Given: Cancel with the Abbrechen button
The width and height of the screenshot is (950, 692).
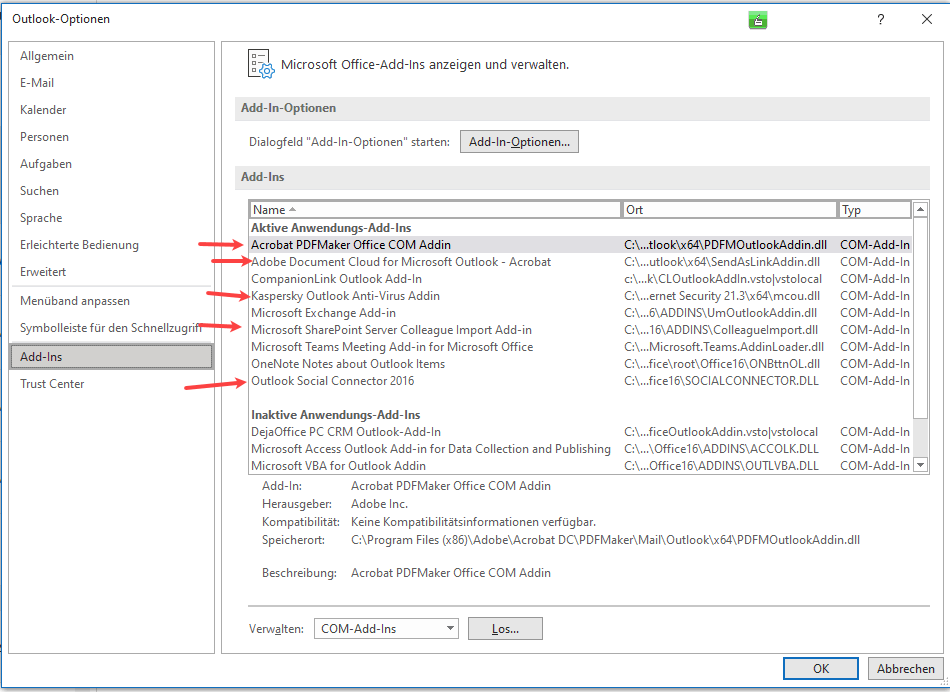Looking at the screenshot, I should pyautogui.click(x=906, y=668).
